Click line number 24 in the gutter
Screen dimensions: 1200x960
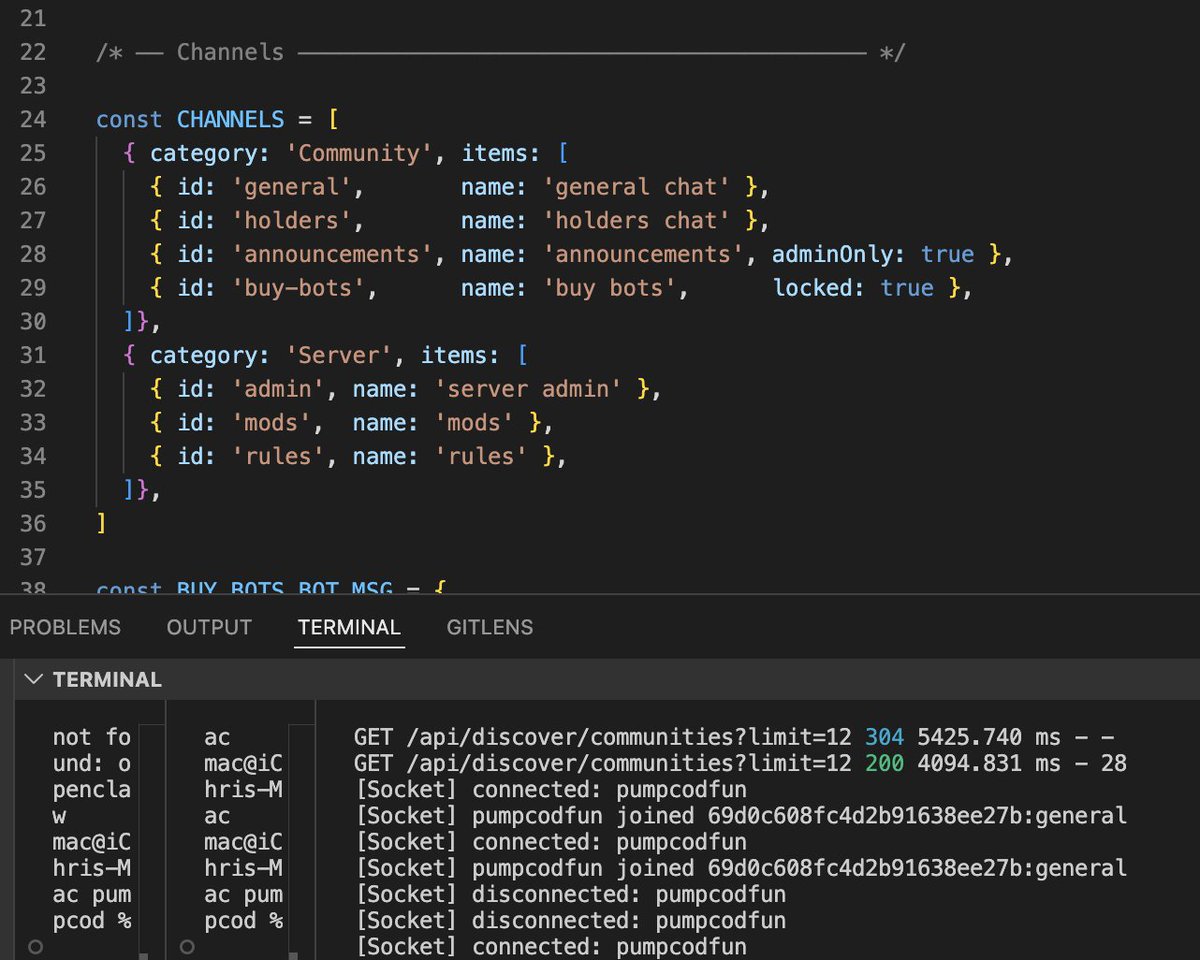coord(32,119)
